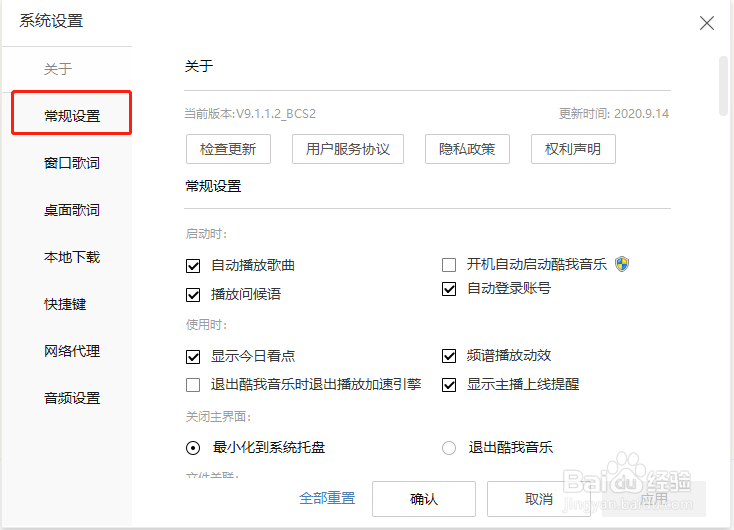Screen dimensions: 734x530
Task: View the 隐私政策 page
Action: [467, 149]
